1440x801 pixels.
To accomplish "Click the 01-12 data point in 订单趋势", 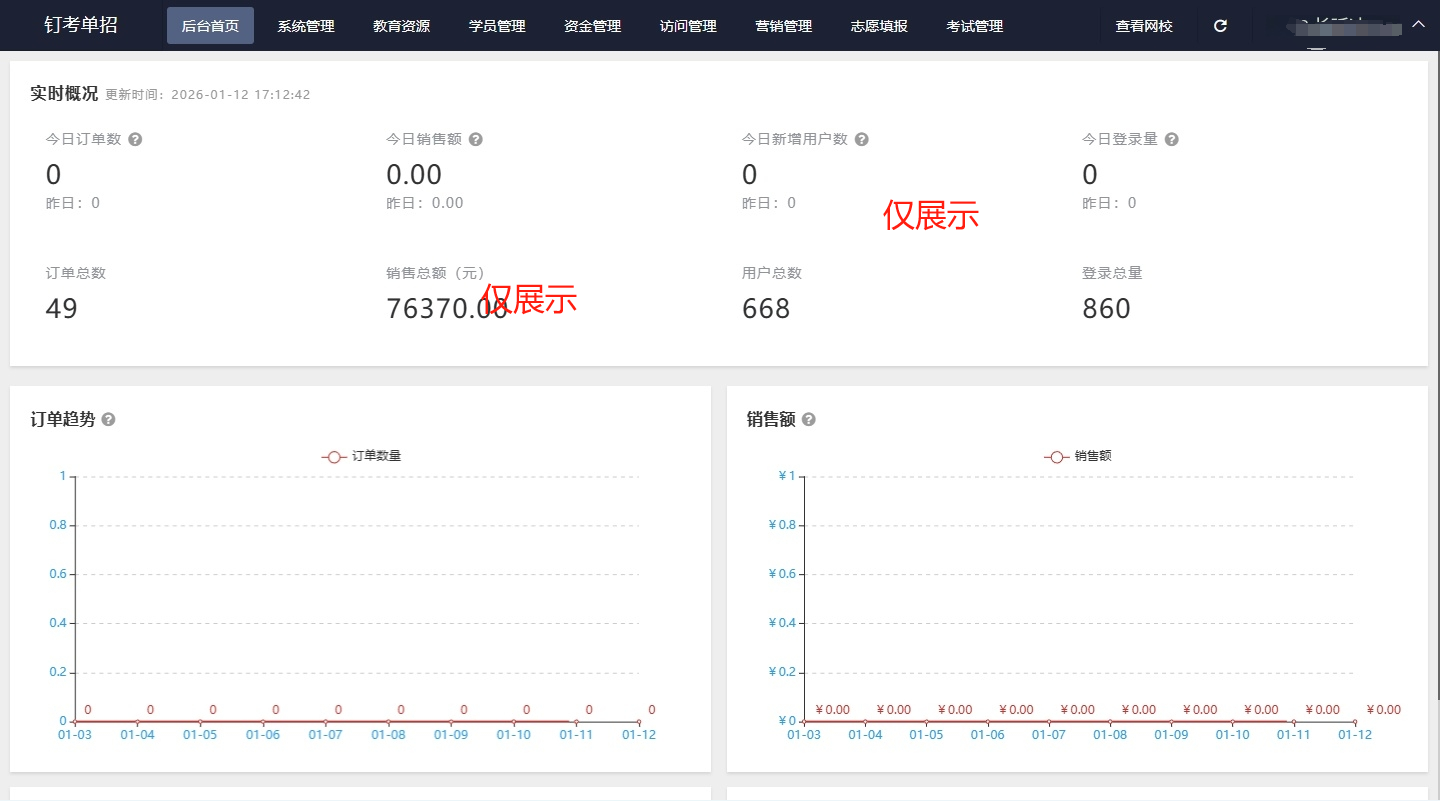I will click(x=639, y=721).
